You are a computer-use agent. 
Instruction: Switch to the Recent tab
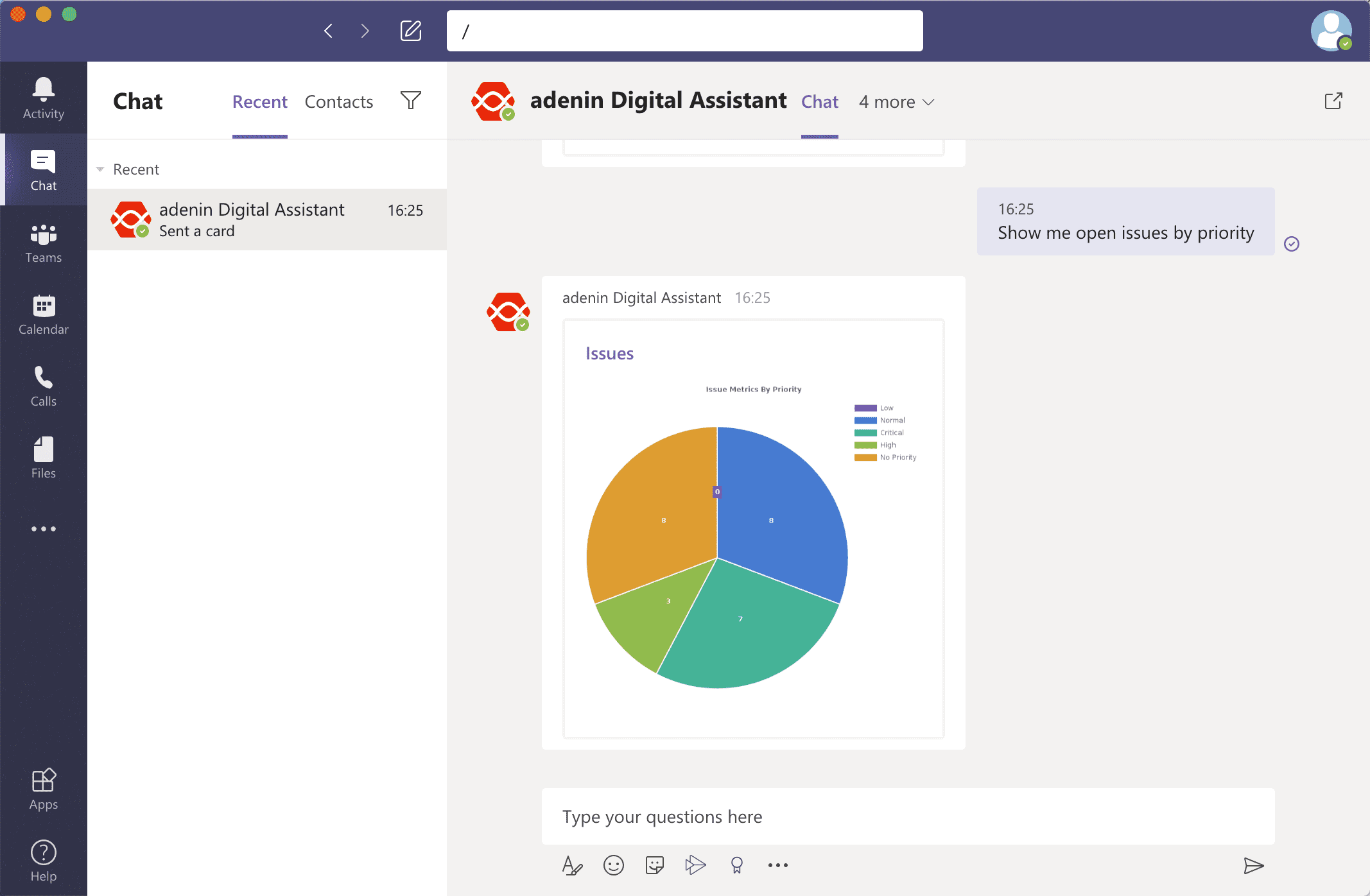pos(260,102)
